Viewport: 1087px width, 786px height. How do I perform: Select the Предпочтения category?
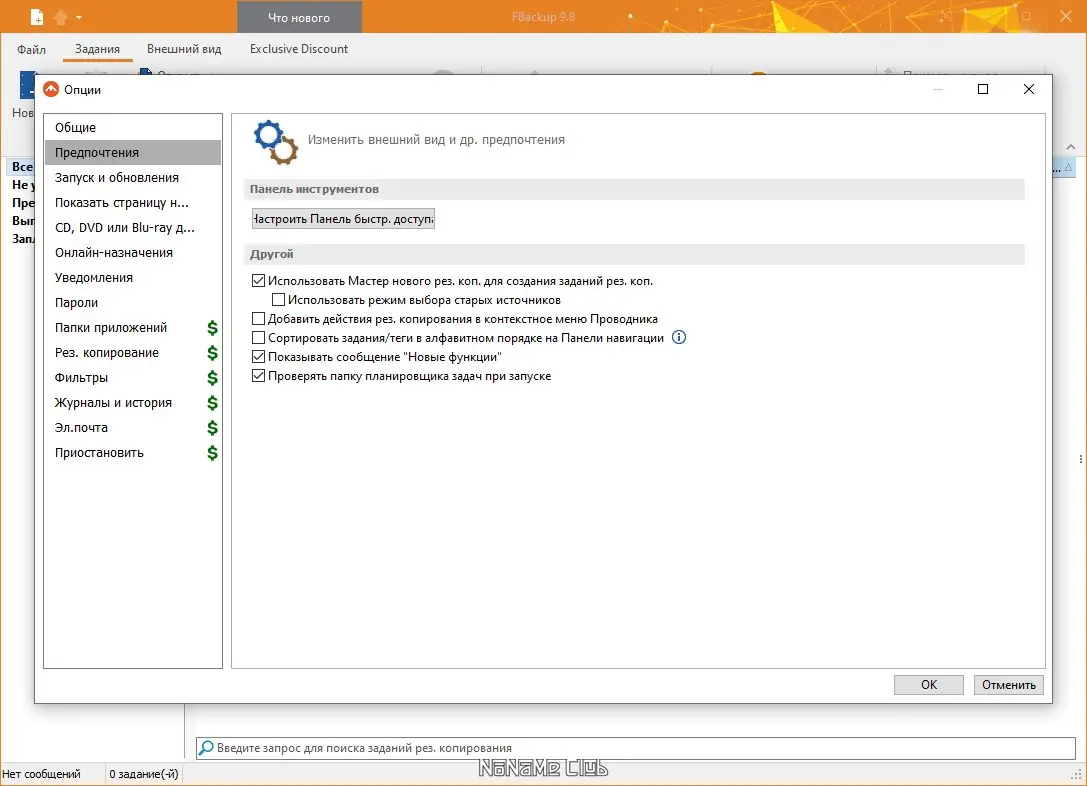[x=132, y=152]
